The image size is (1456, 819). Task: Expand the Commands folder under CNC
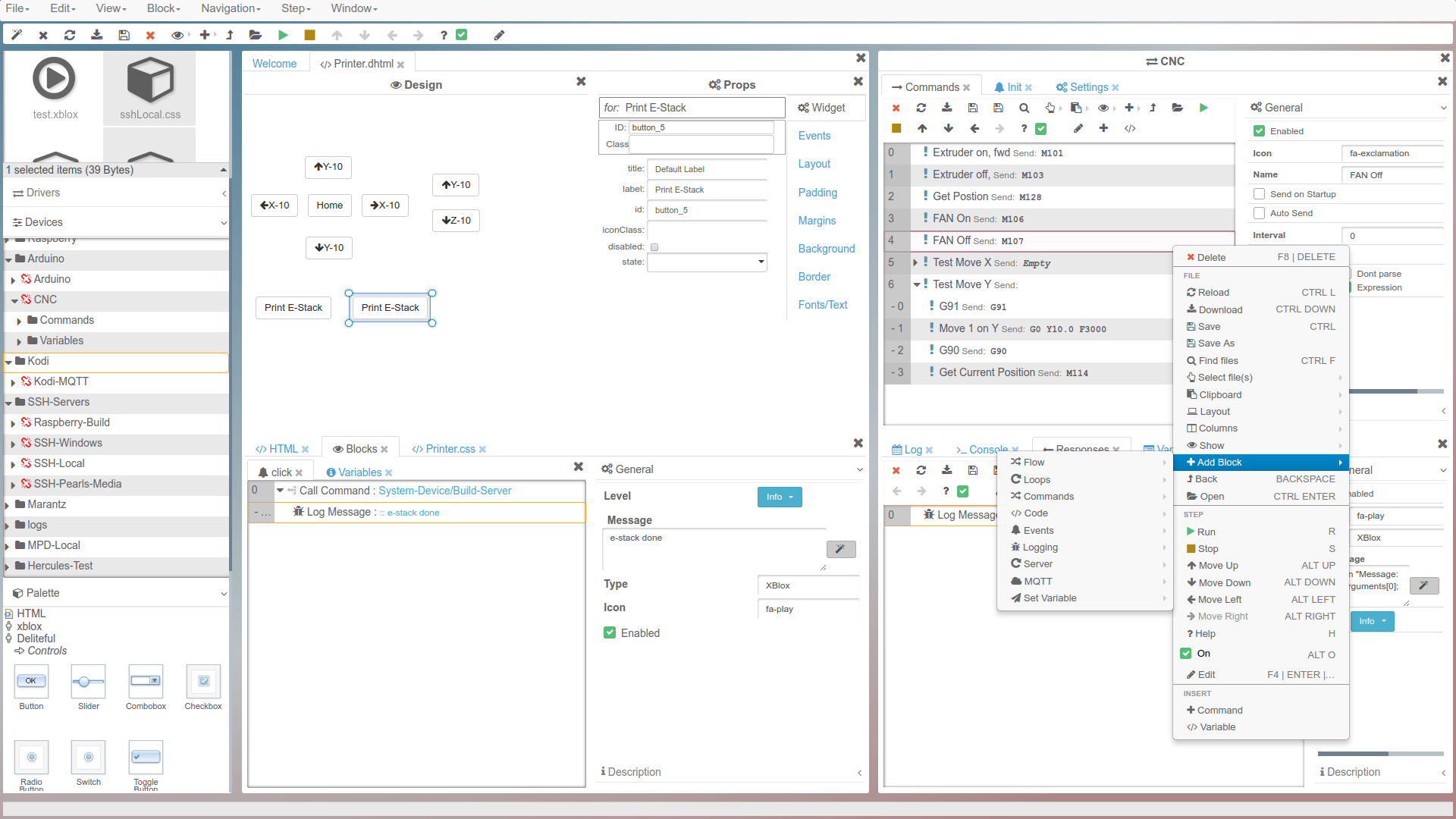[x=19, y=321]
